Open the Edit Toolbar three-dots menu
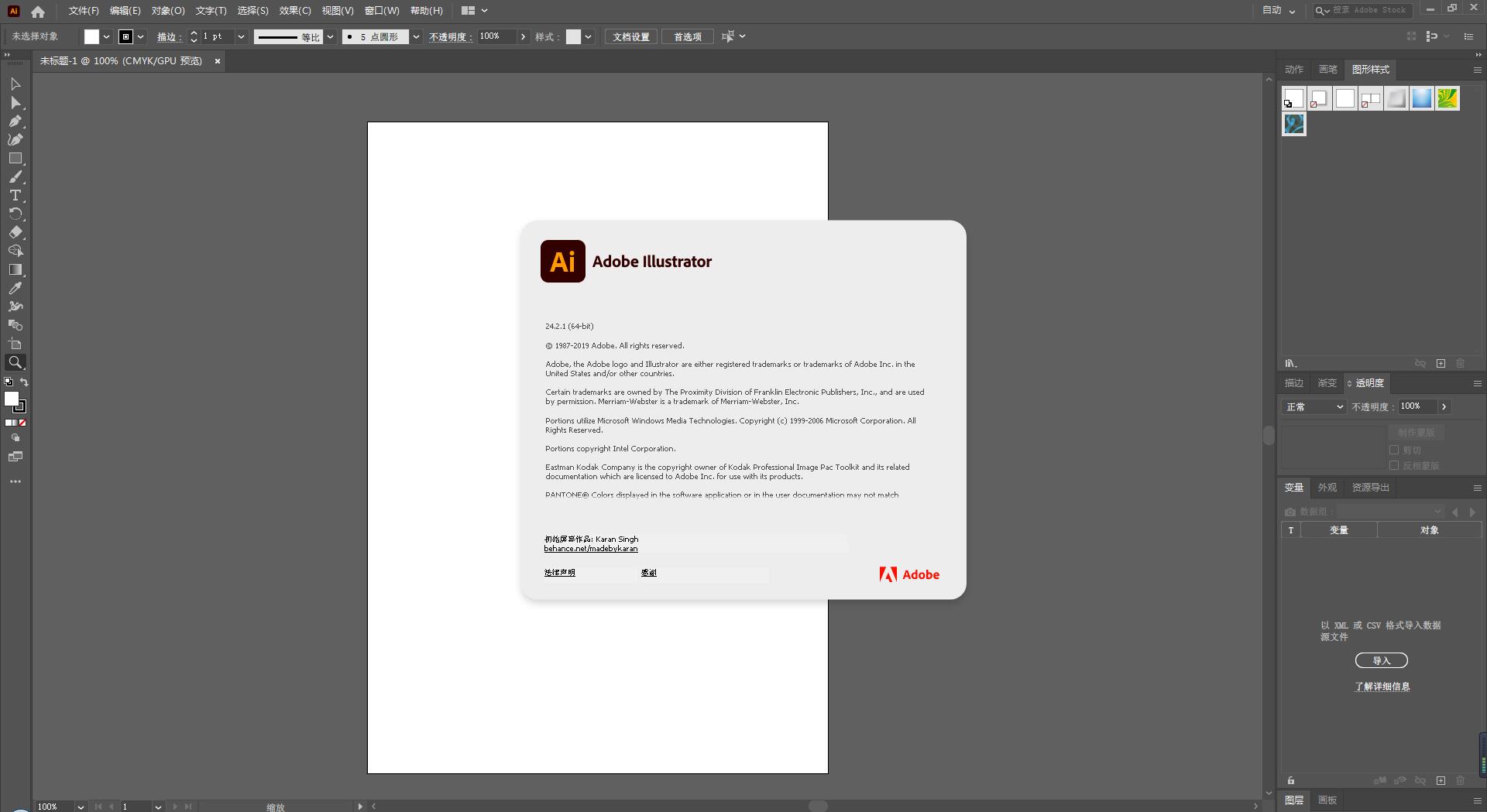The image size is (1487, 812). click(x=15, y=481)
